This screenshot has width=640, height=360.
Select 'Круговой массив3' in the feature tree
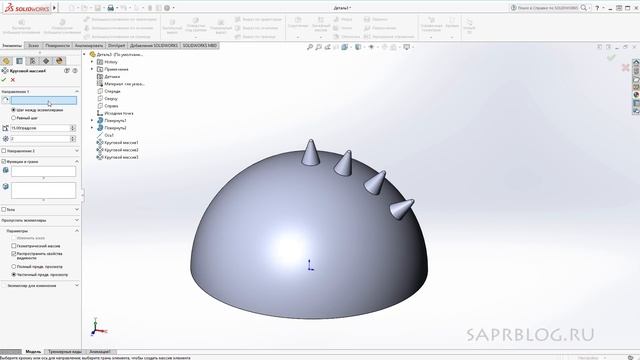(121, 157)
